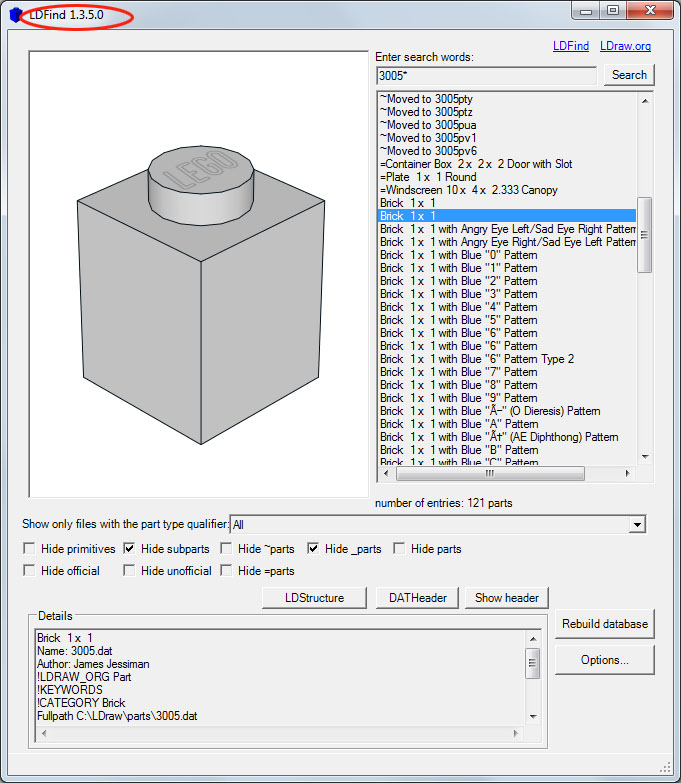The width and height of the screenshot is (681, 783).
Task: Enable Hide =parts checkbox
Action: click(226, 570)
